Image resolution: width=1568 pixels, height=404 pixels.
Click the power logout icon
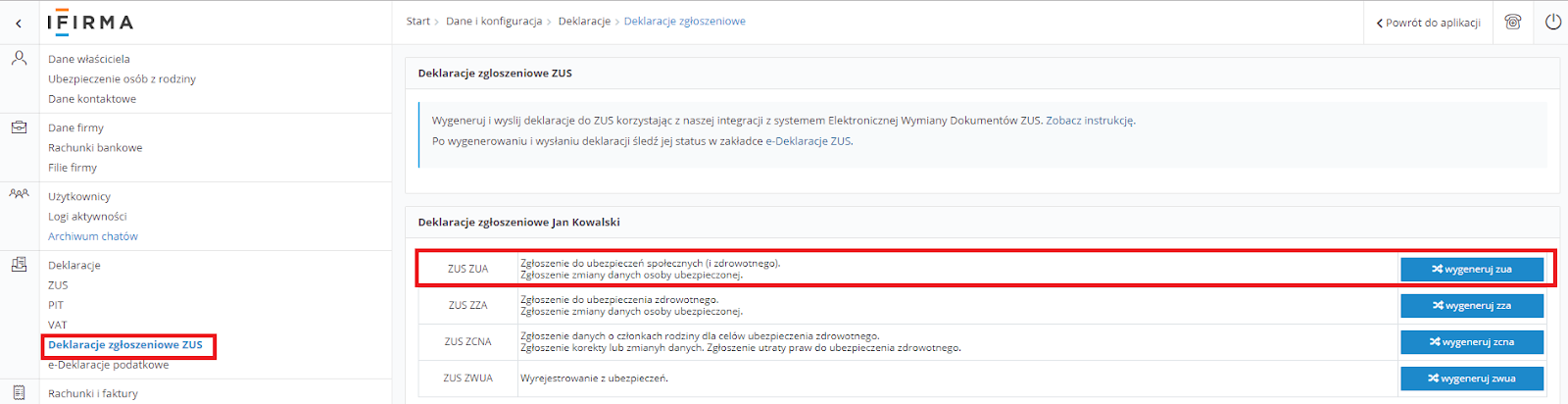pos(1553,22)
